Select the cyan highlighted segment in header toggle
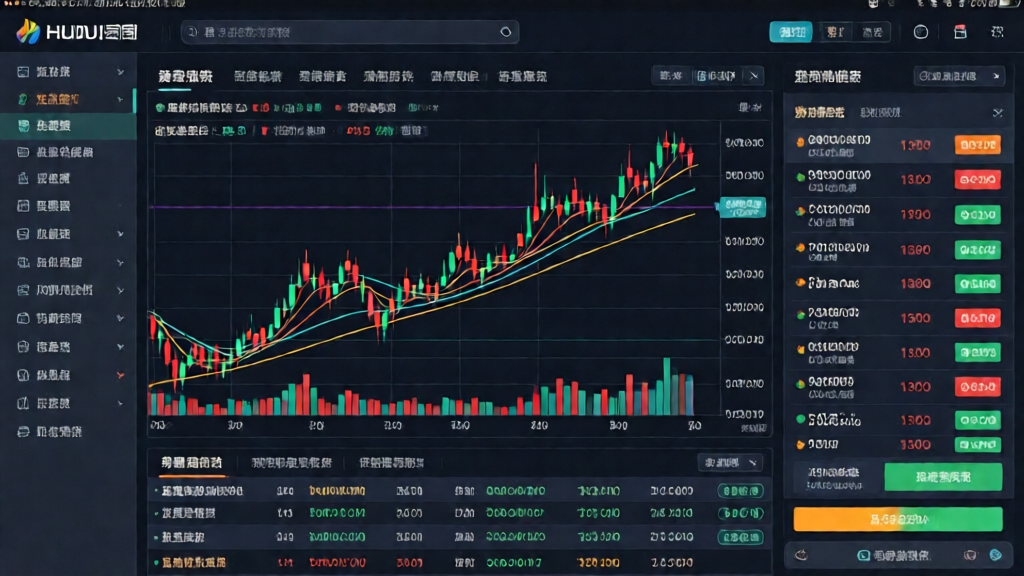The image size is (1024, 576). point(791,32)
